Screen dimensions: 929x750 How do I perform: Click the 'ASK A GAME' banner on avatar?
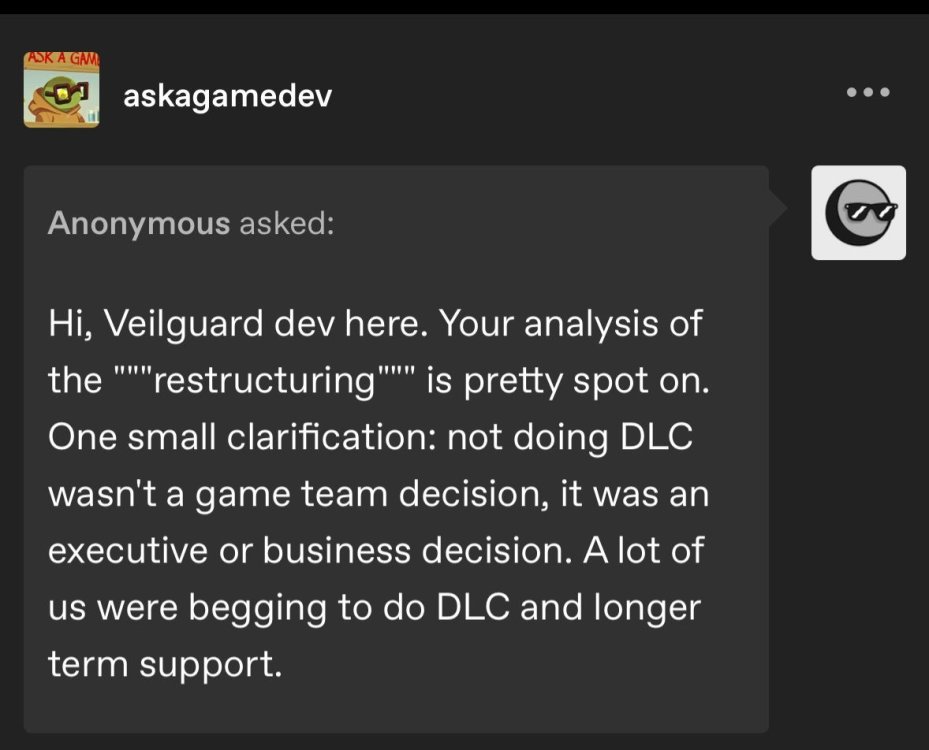point(61,61)
